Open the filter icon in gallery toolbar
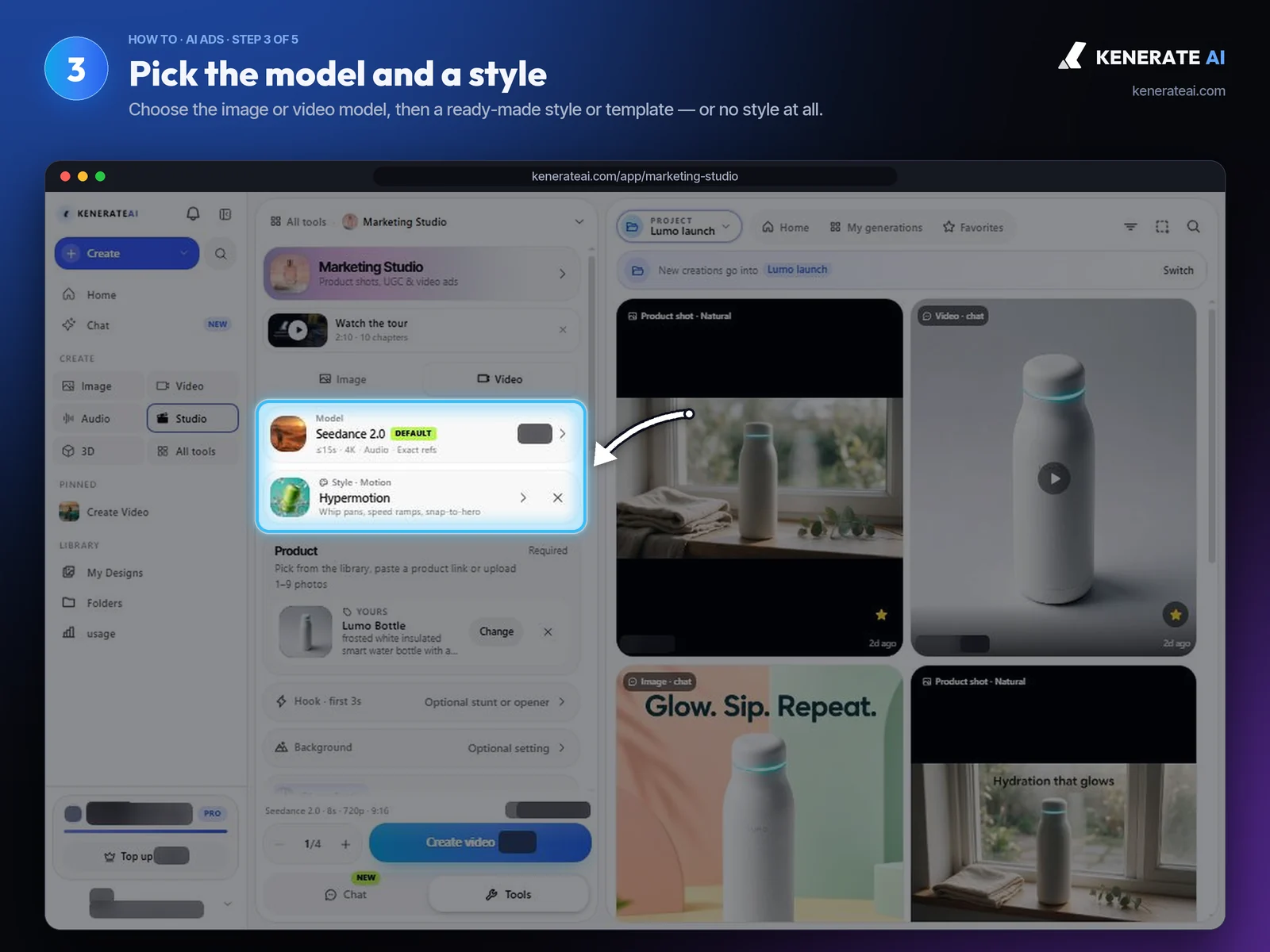The height and width of the screenshot is (952, 1270). coord(1130,227)
